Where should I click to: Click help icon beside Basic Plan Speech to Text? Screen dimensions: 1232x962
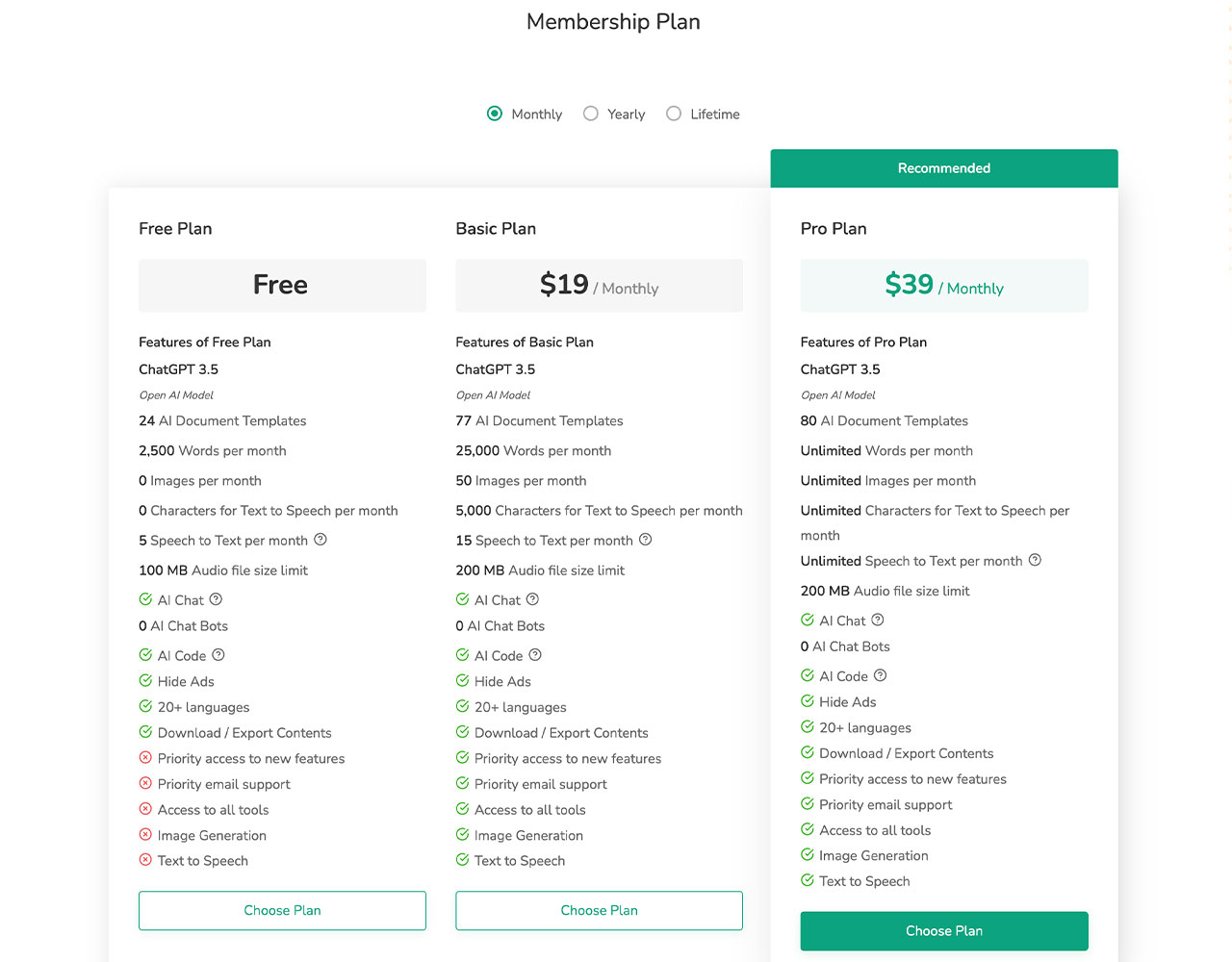pos(646,540)
